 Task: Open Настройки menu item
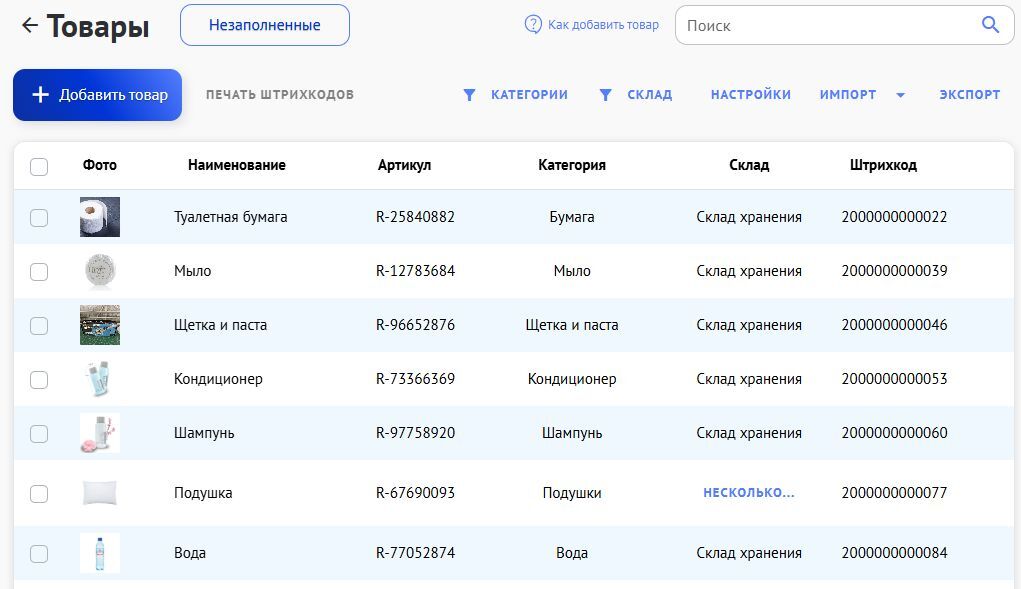point(750,95)
